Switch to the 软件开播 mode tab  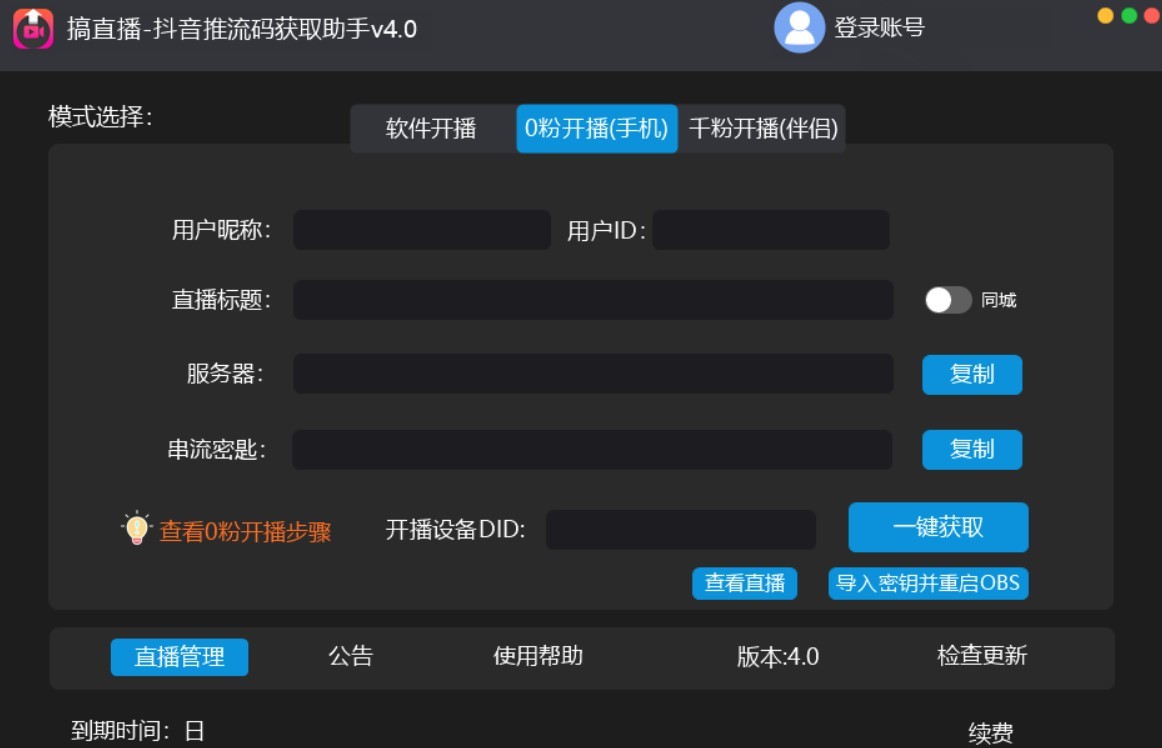pyautogui.click(x=431, y=128)
